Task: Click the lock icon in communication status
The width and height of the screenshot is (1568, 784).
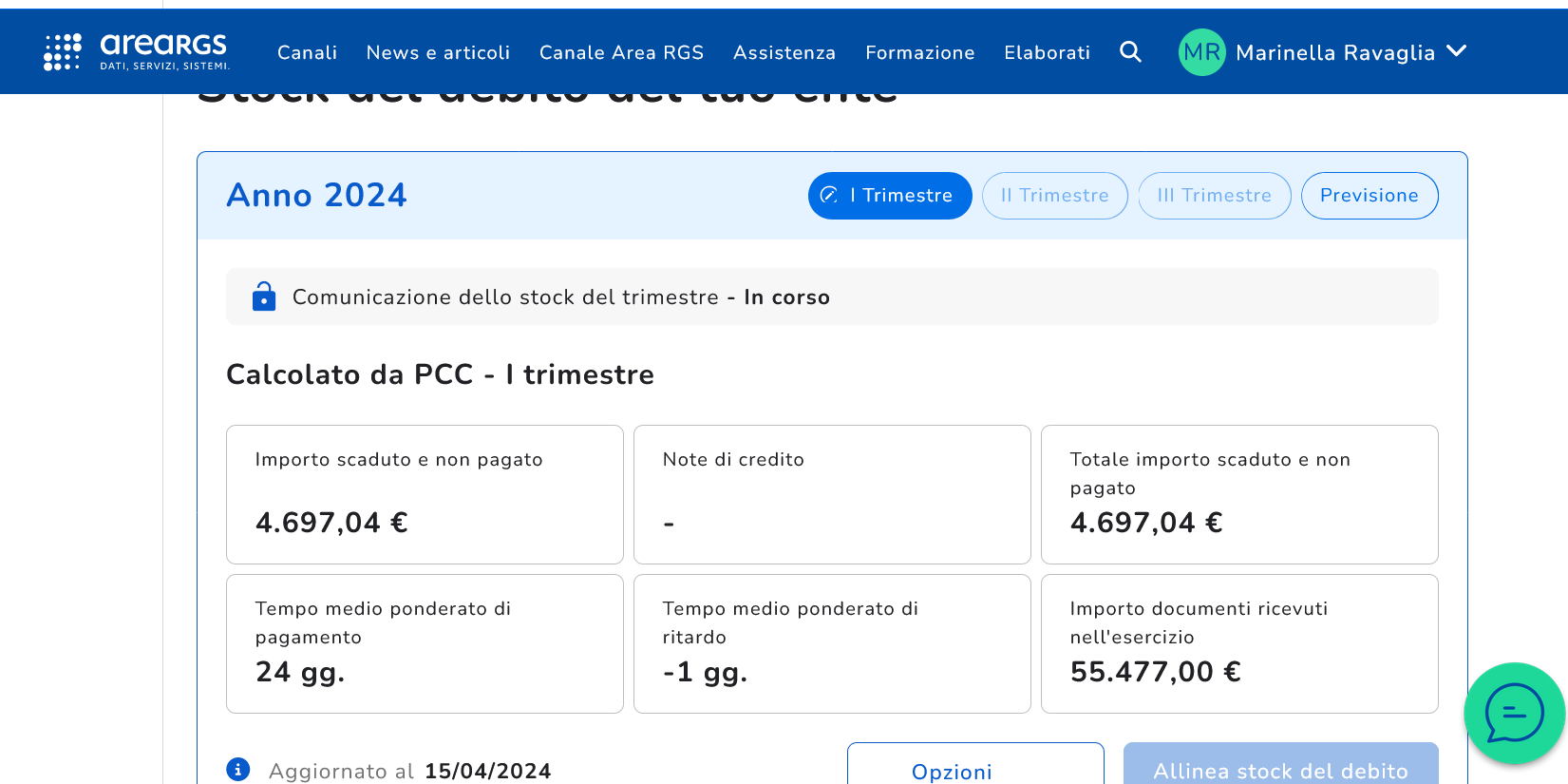Action: click(x=264, y=296)
